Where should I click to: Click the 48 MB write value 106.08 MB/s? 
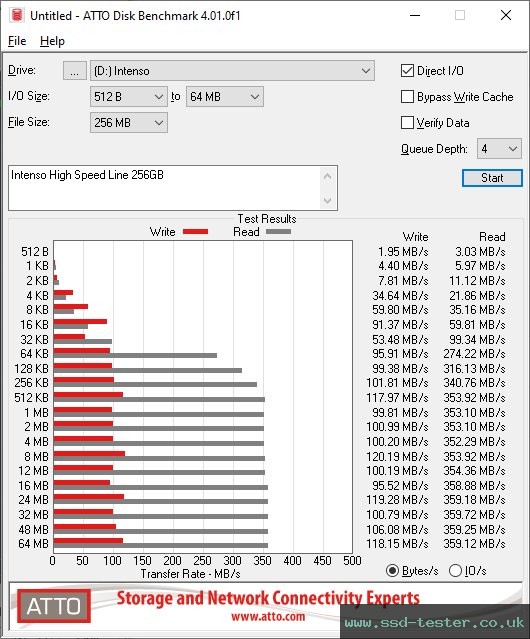pos(397,529)
